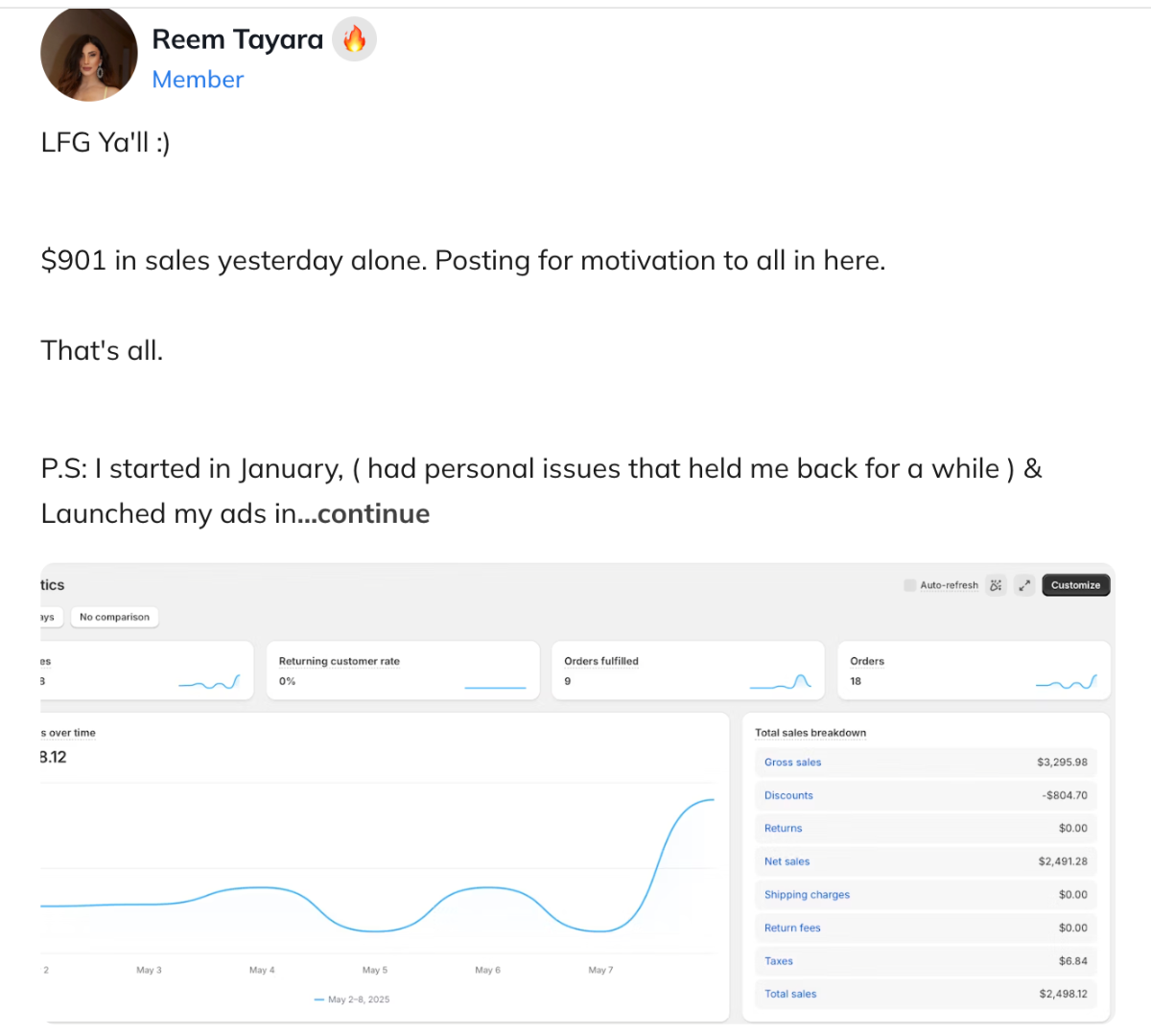The width and height of the screenshot is (1151, 1036).
Task: Click the Orders fulfilled sparkline icon
Action: 781,682
